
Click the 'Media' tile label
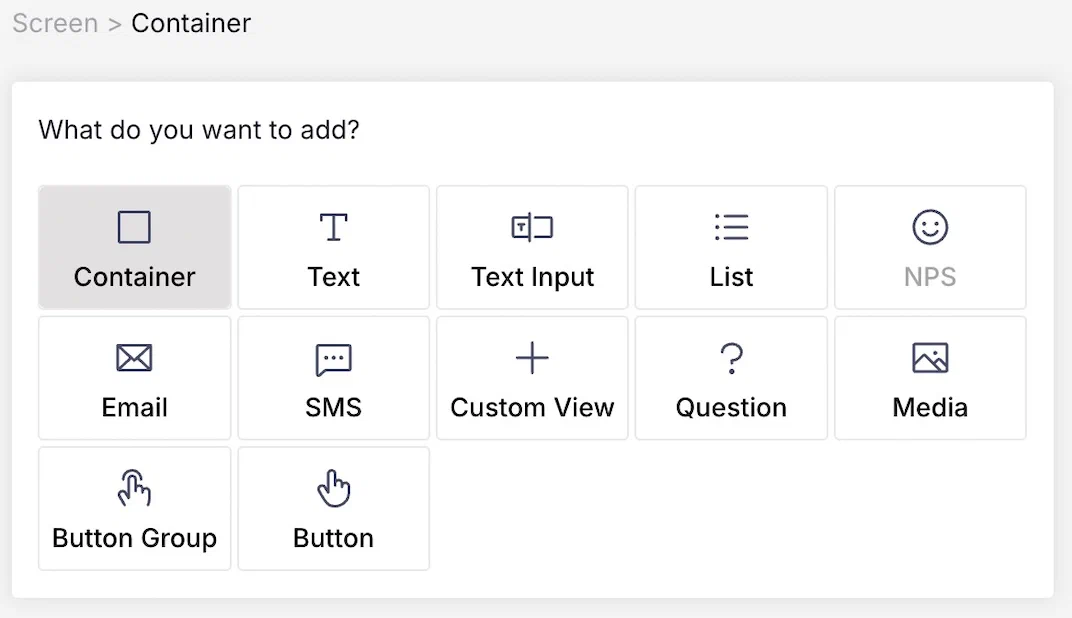[930, 408]
